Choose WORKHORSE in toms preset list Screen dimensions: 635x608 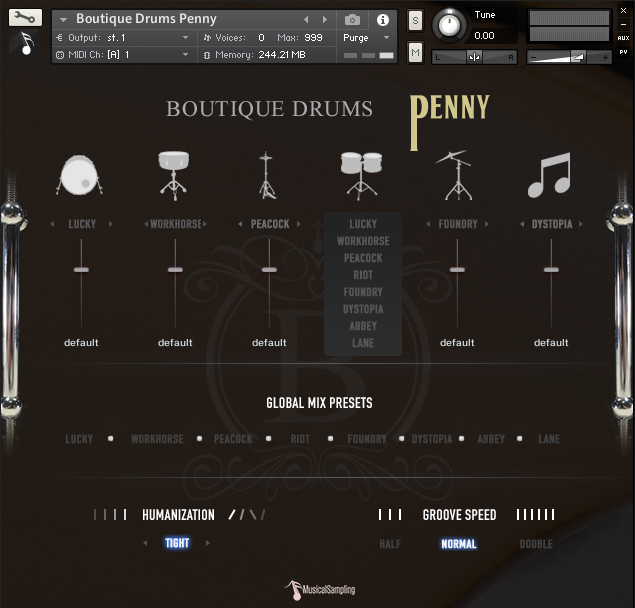pos(363,241)
